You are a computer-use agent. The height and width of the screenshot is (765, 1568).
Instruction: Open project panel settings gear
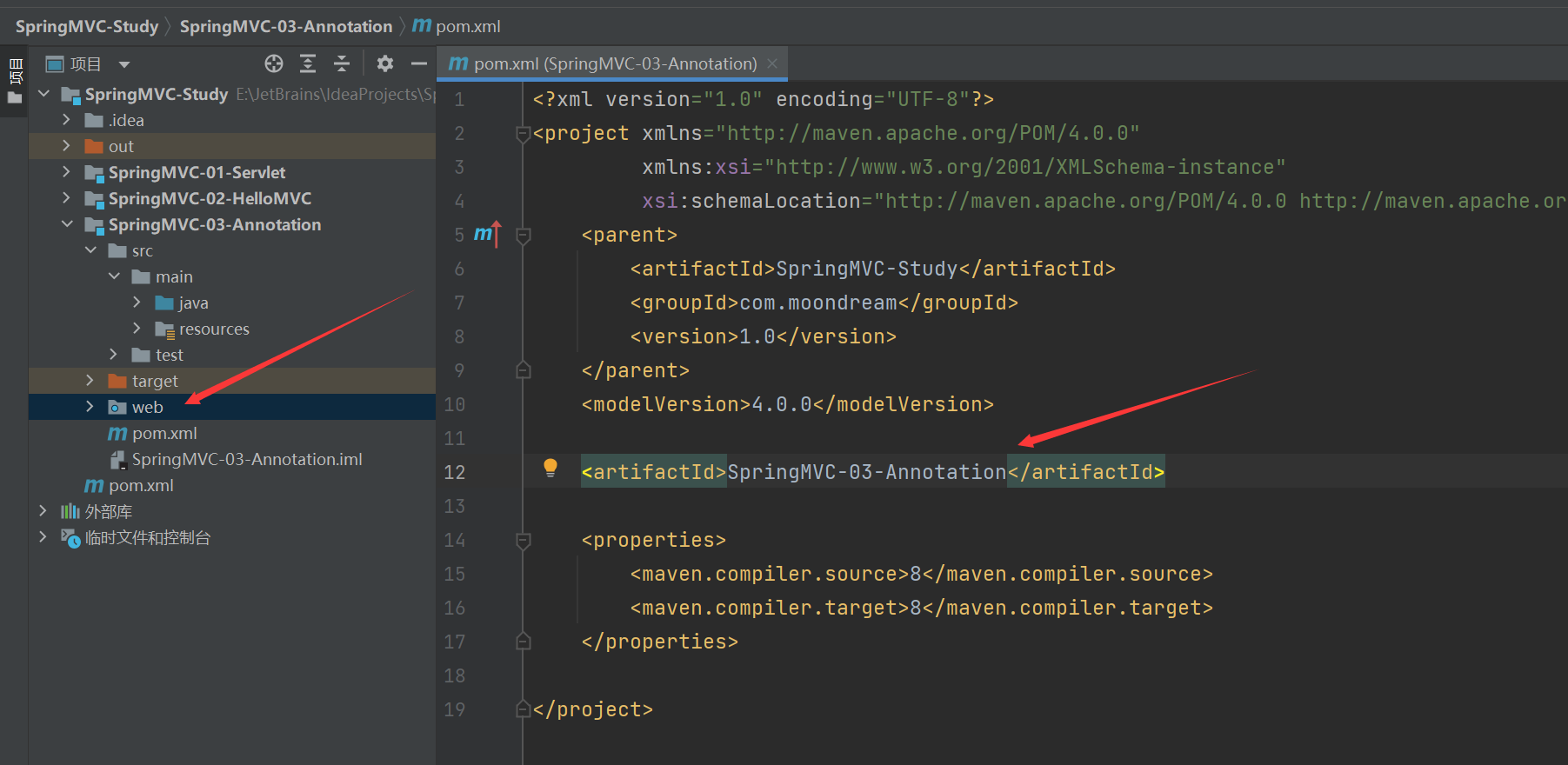pos(385,63)
